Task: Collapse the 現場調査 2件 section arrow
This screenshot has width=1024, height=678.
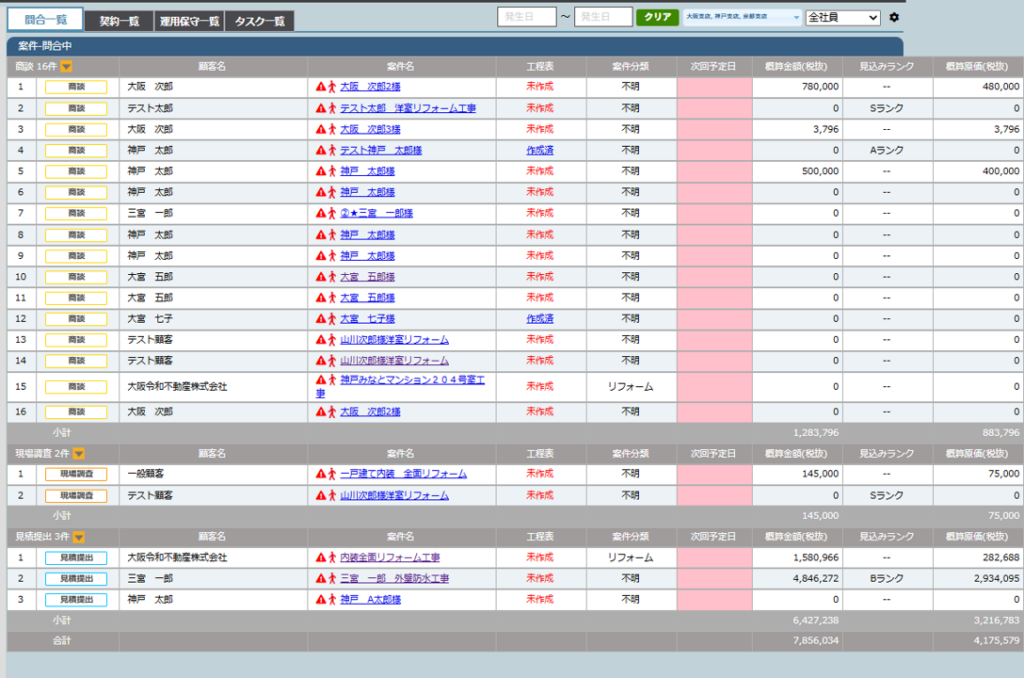Action: pyautogui.click(x=78, y=453)
